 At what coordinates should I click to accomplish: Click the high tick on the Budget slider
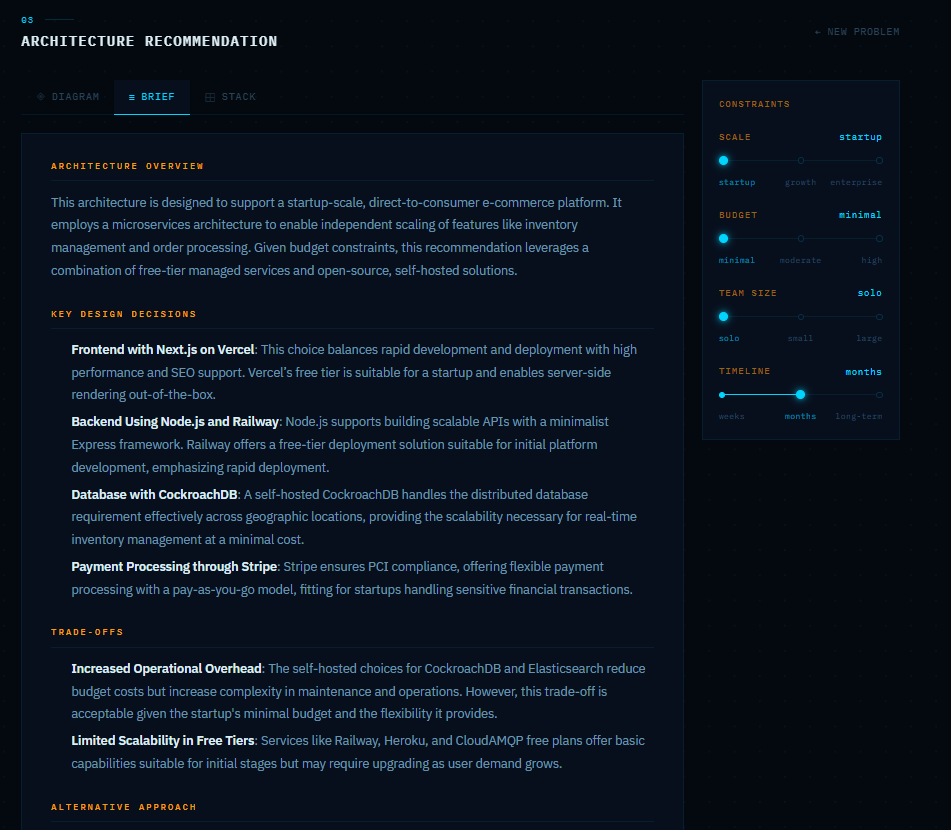878,238
